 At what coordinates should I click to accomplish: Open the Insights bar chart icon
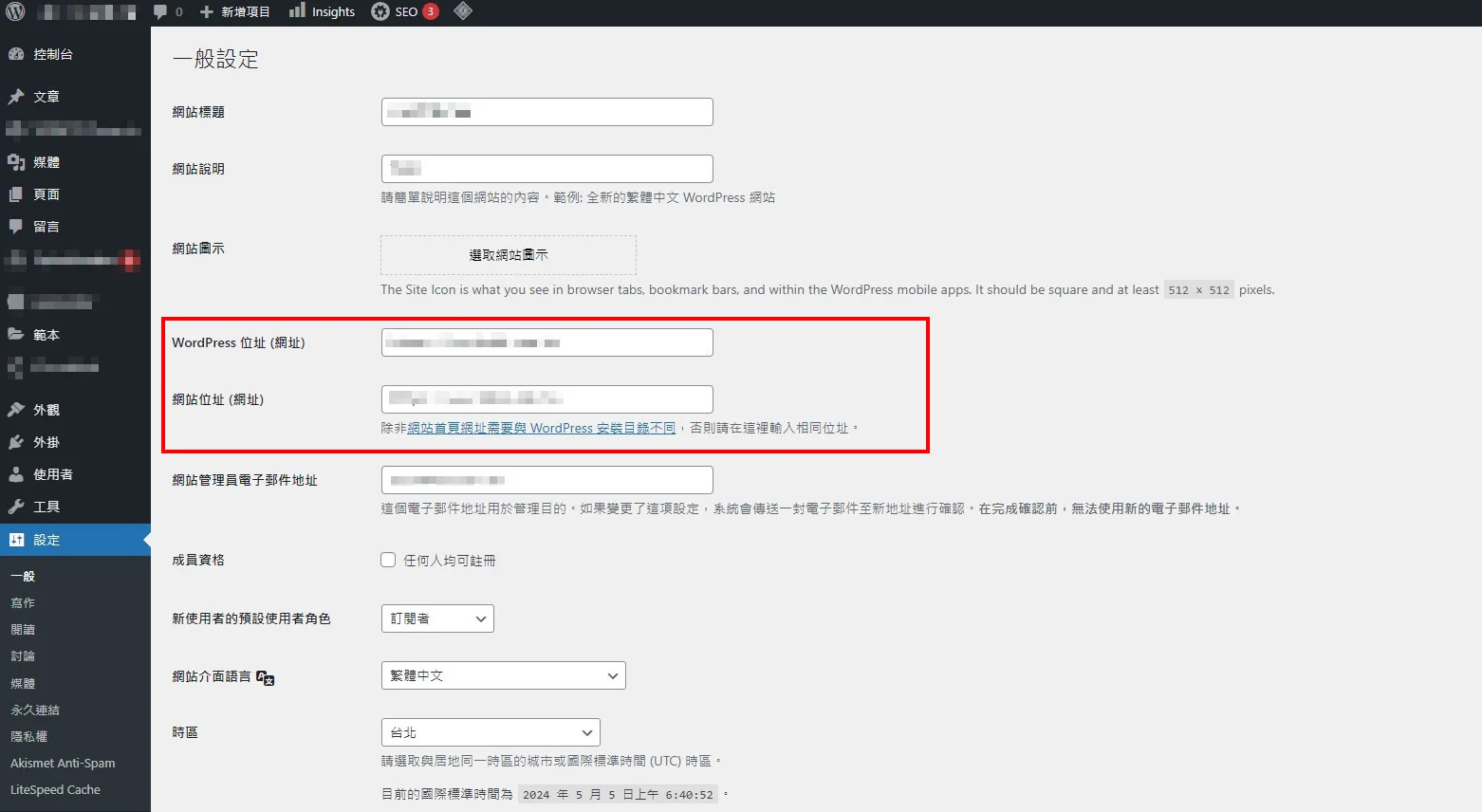[297, 10]
